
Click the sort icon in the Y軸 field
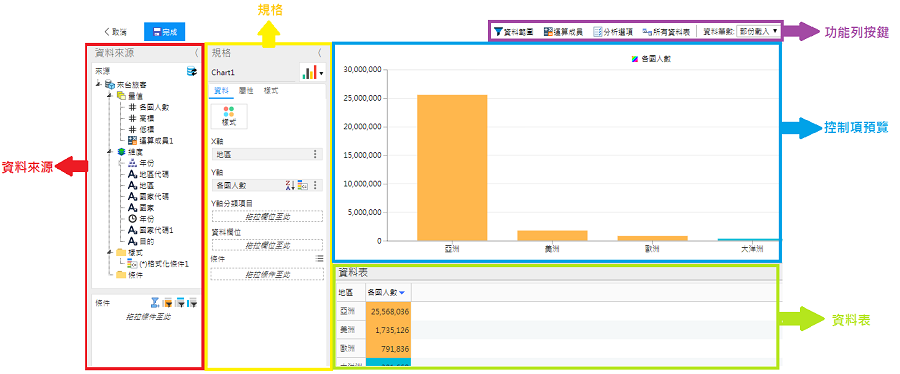290,185
